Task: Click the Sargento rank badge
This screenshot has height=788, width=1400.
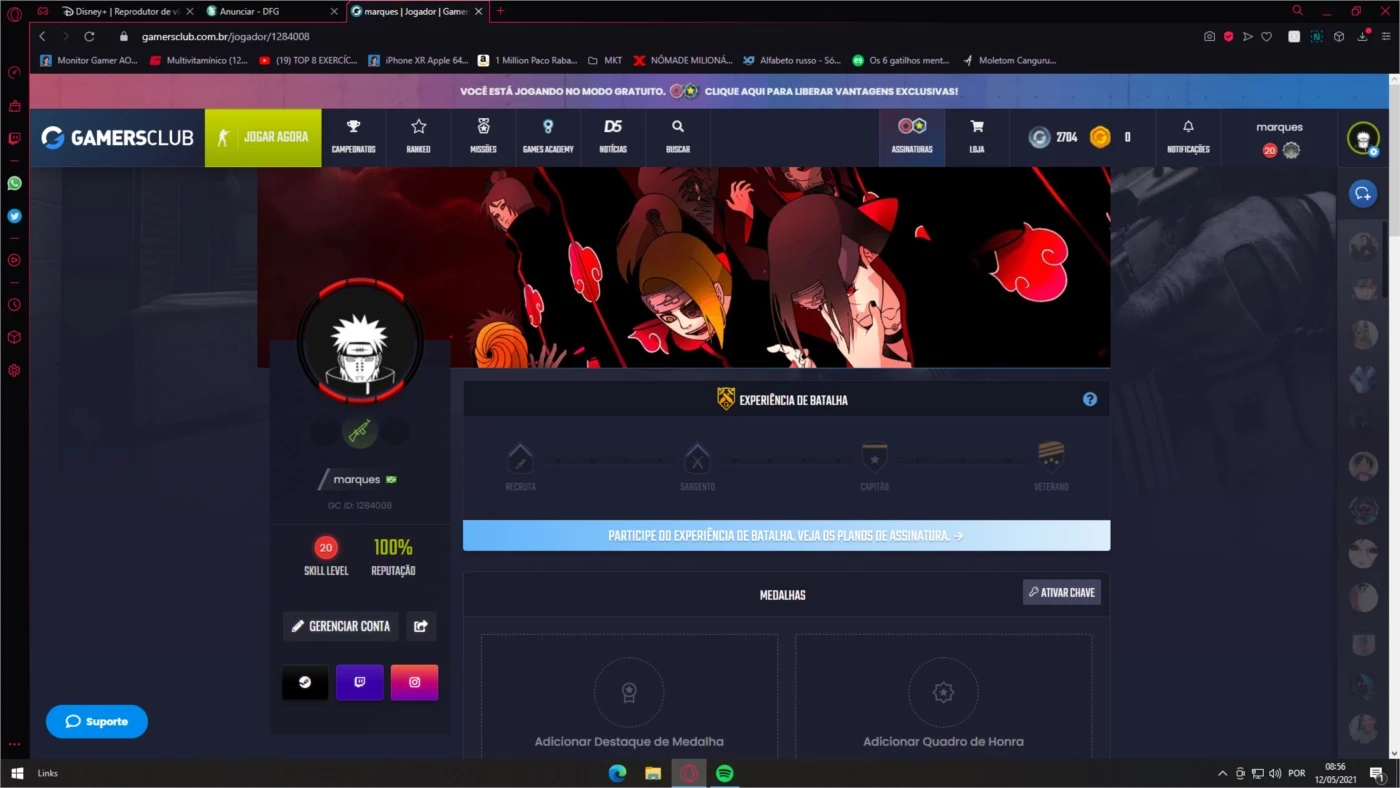Action: point(697,459)
